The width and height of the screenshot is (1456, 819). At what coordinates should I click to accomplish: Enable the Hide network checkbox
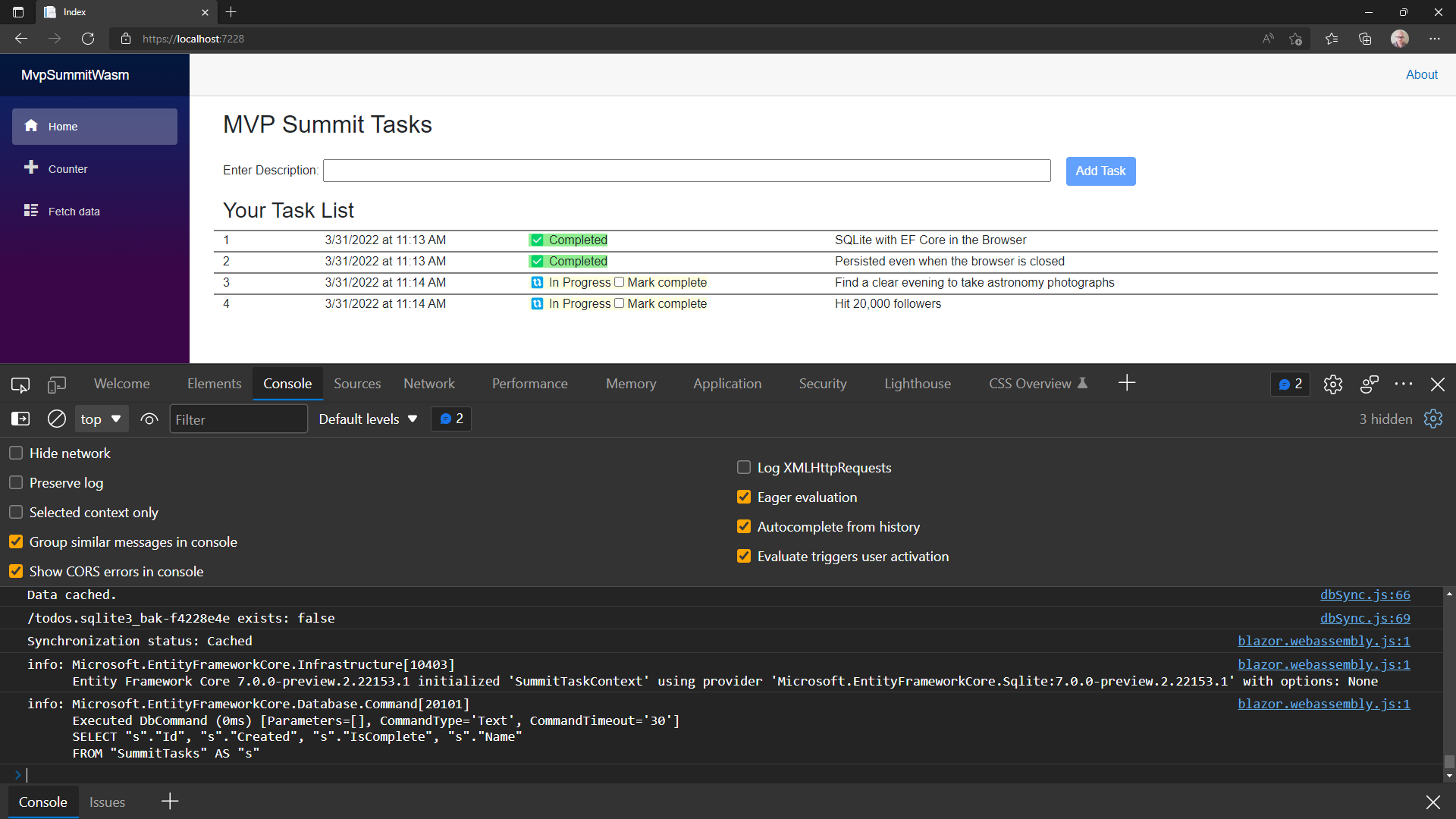(15, 453)
